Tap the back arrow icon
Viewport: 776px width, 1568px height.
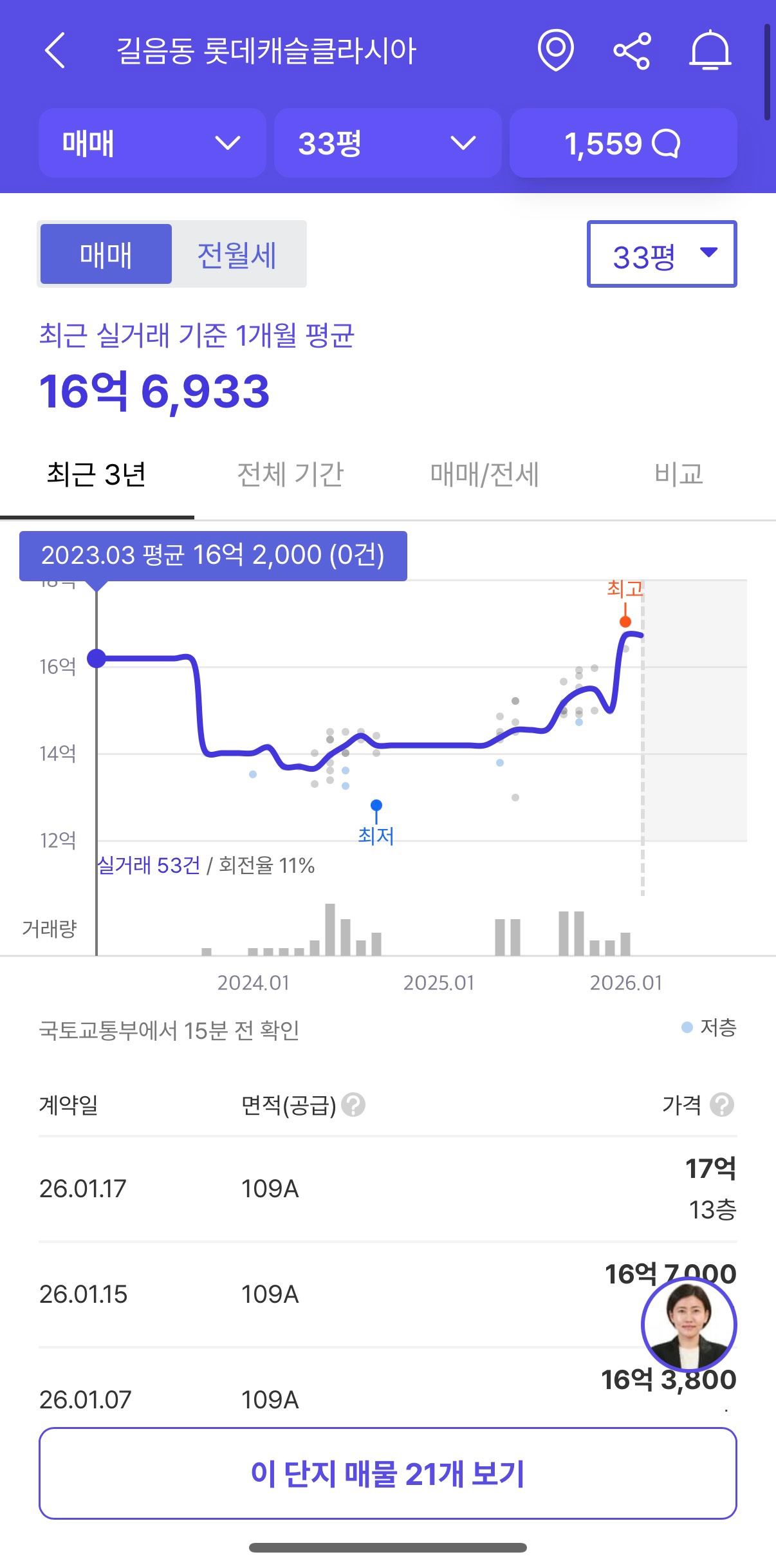tap(55, 51)
